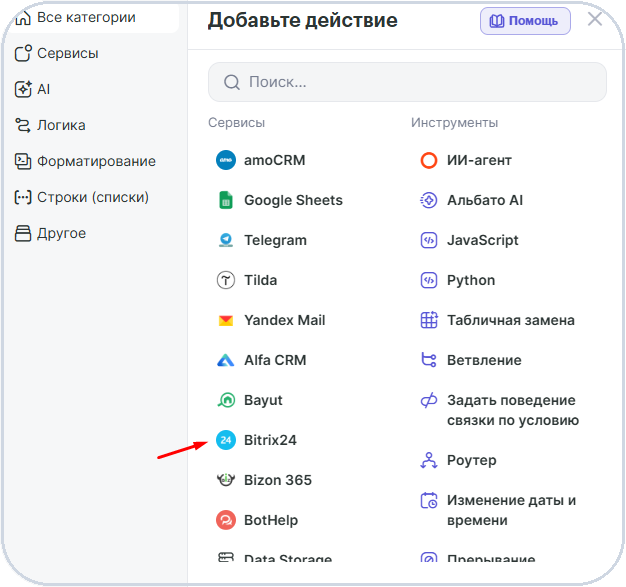Viewport: 626px width, 587px height.
Task: Select Табличная замена tool
Action: pyautogui.click(x=509, y=320)
